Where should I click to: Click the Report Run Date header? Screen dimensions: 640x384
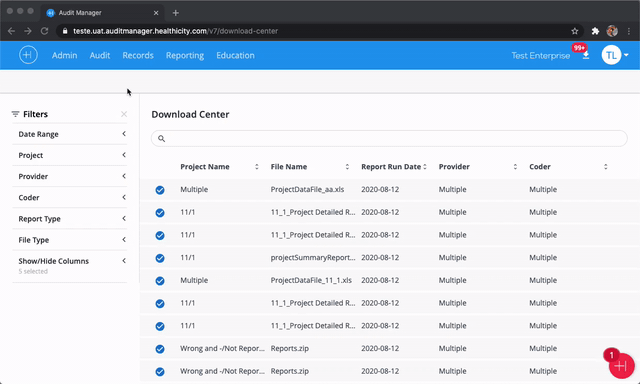pos(391,166)
